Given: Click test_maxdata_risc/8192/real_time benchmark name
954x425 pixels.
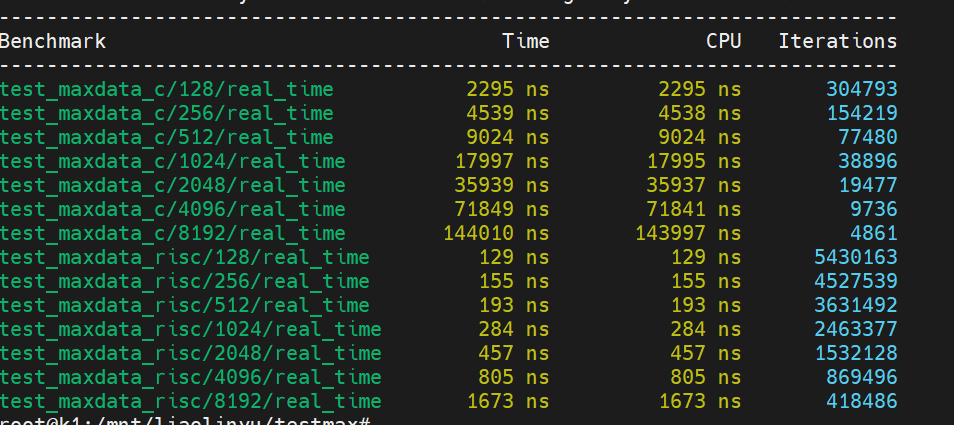Looking at the screenshot, I should (x=191, y=402).
